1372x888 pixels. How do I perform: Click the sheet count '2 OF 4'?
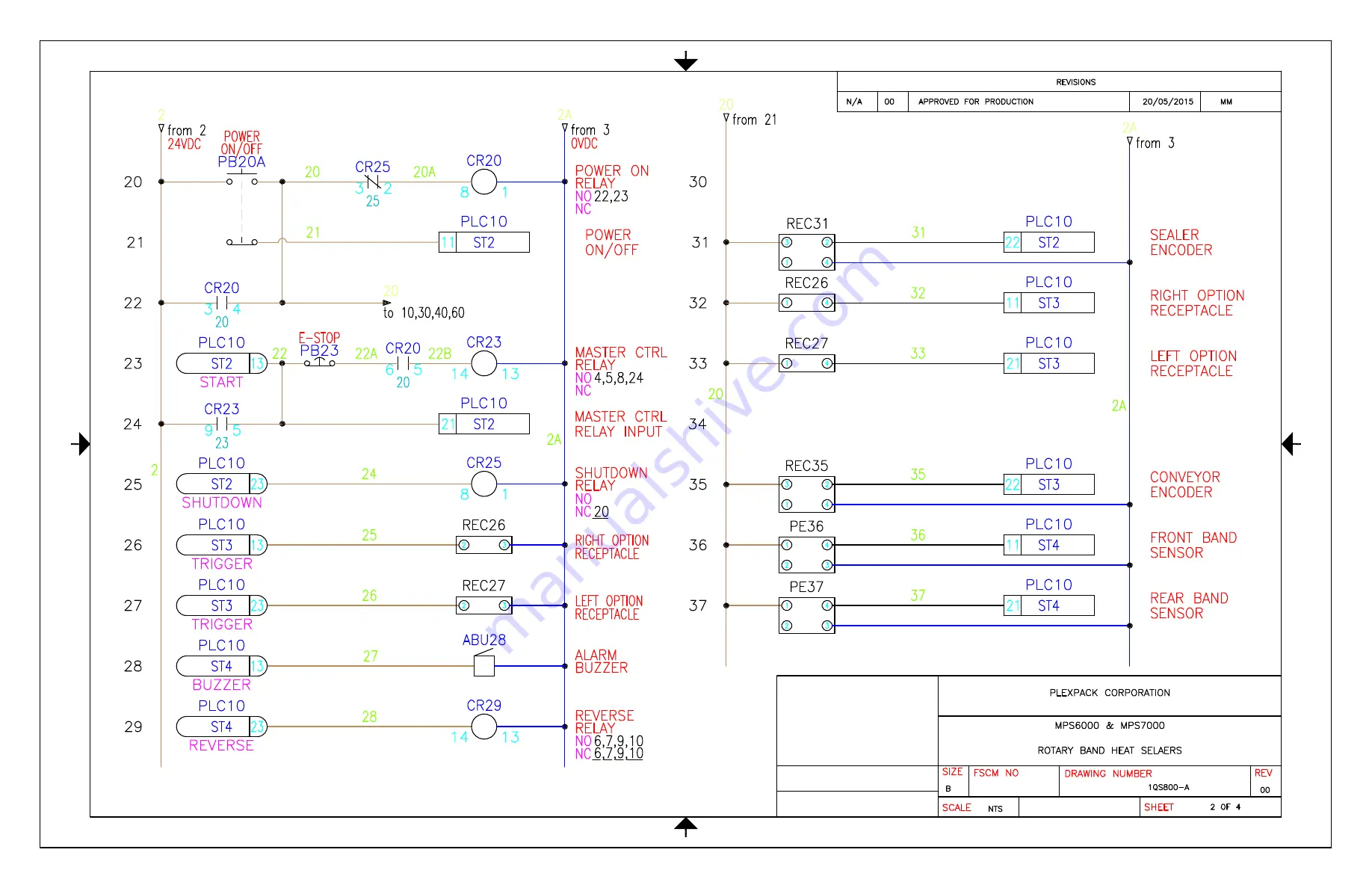1226,807
